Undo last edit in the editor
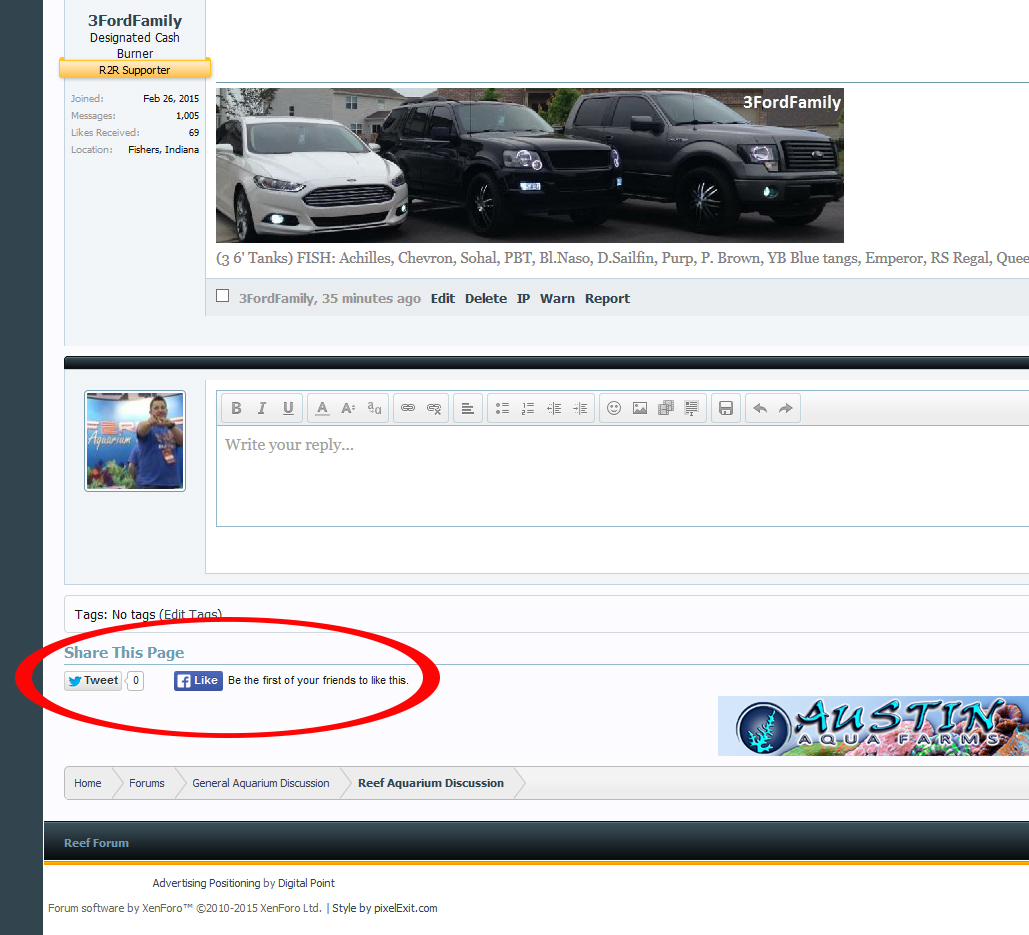The image size is (1029, 935). [760, 408]
